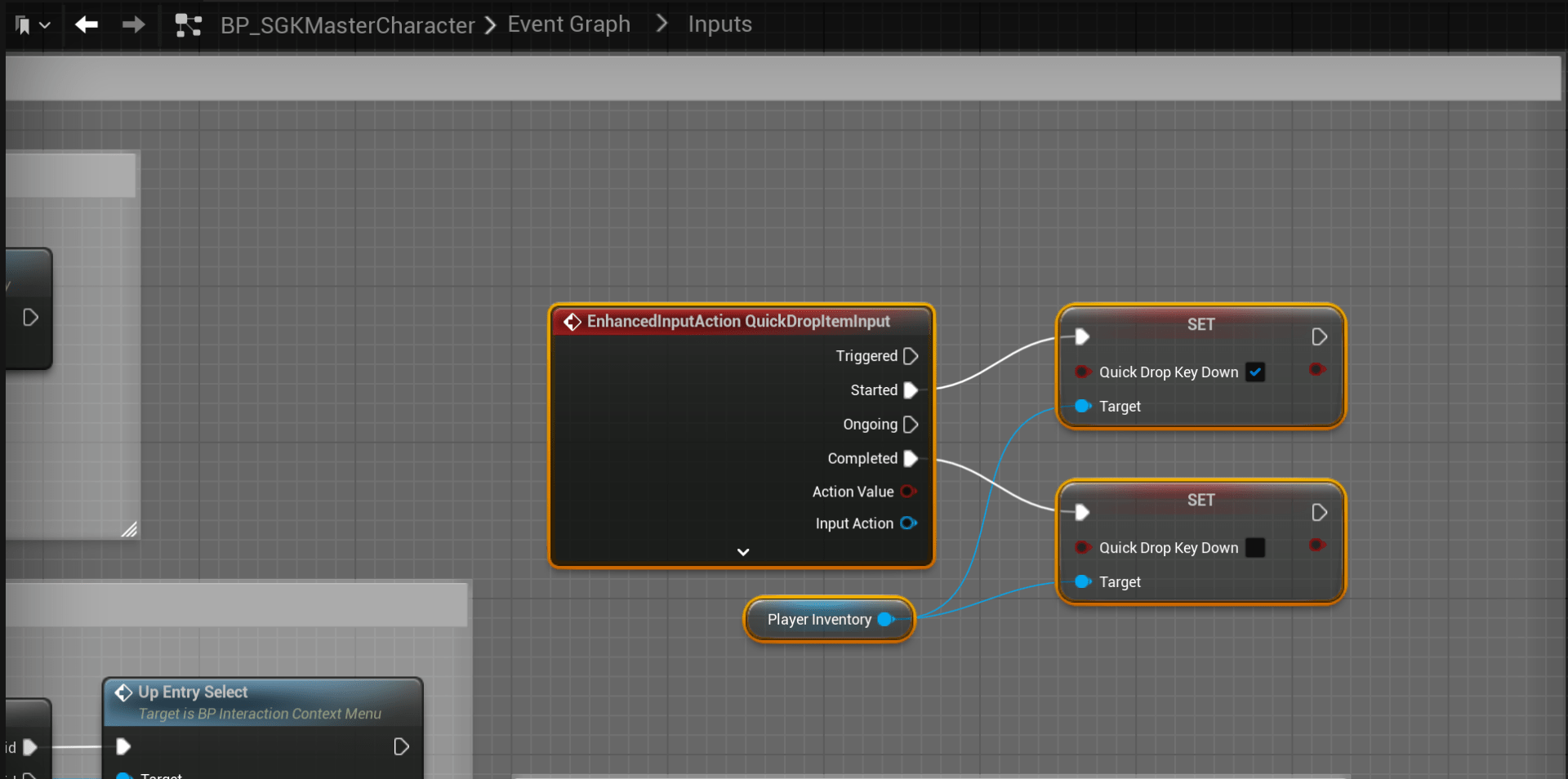Check Quick Drop Key Down in bottom SET
Screen dimensions: 1568x779
coord(1255,548)
